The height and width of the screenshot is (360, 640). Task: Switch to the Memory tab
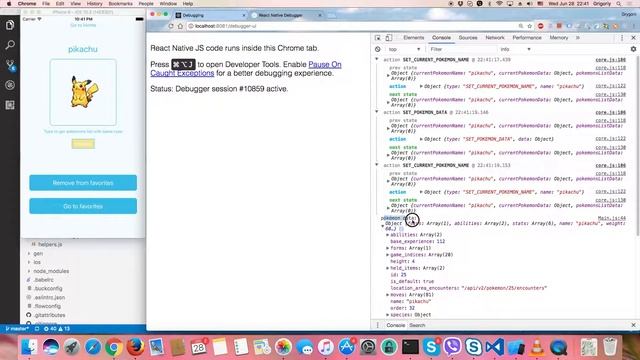pos(559,38)
